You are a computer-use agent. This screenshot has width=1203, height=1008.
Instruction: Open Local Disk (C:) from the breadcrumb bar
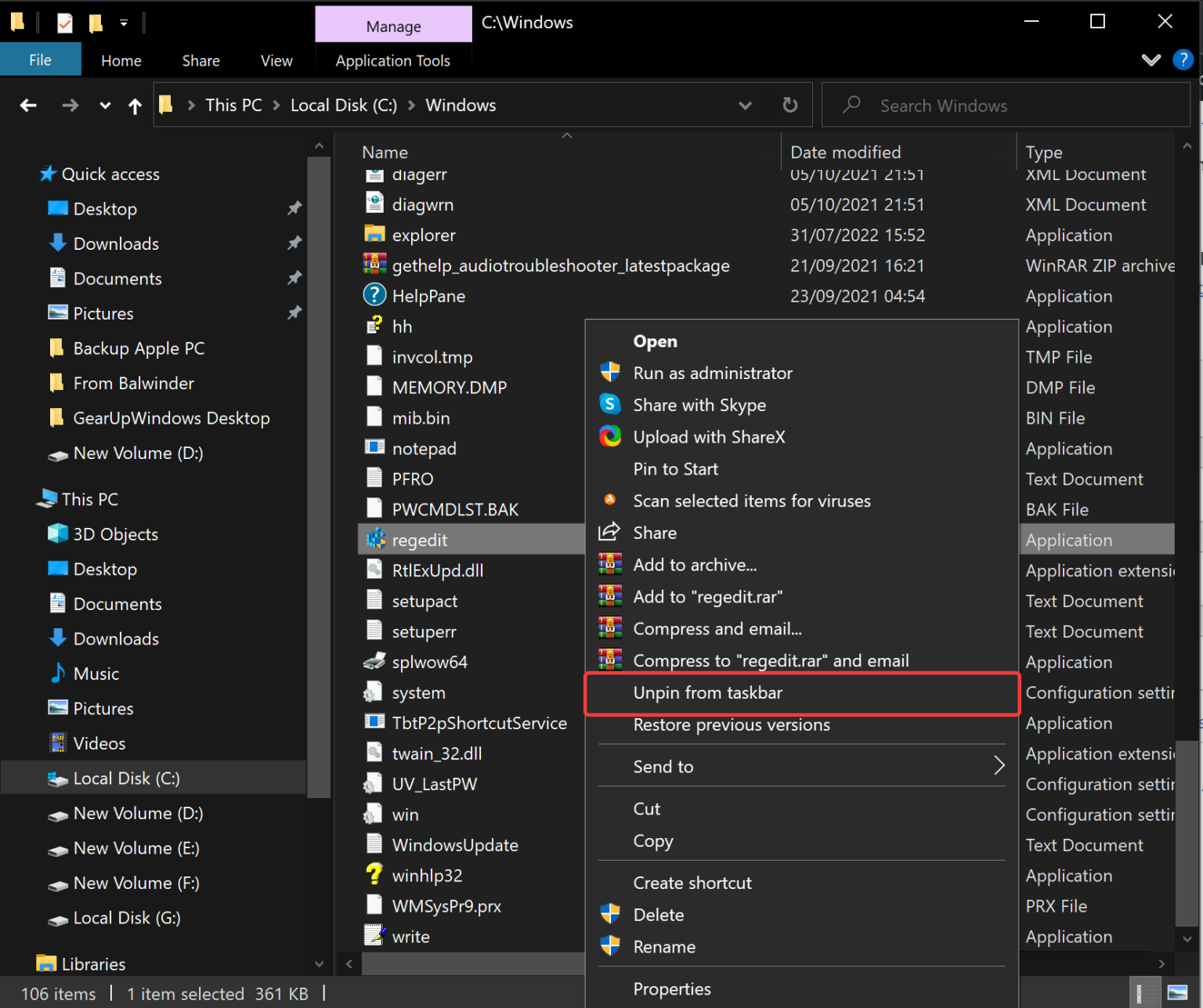[343, 105]
